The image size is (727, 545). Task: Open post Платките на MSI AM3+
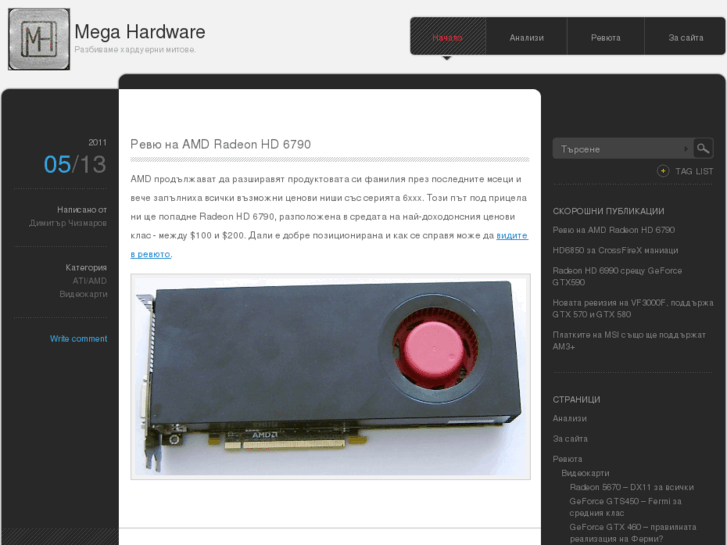(x=629, y=340)
